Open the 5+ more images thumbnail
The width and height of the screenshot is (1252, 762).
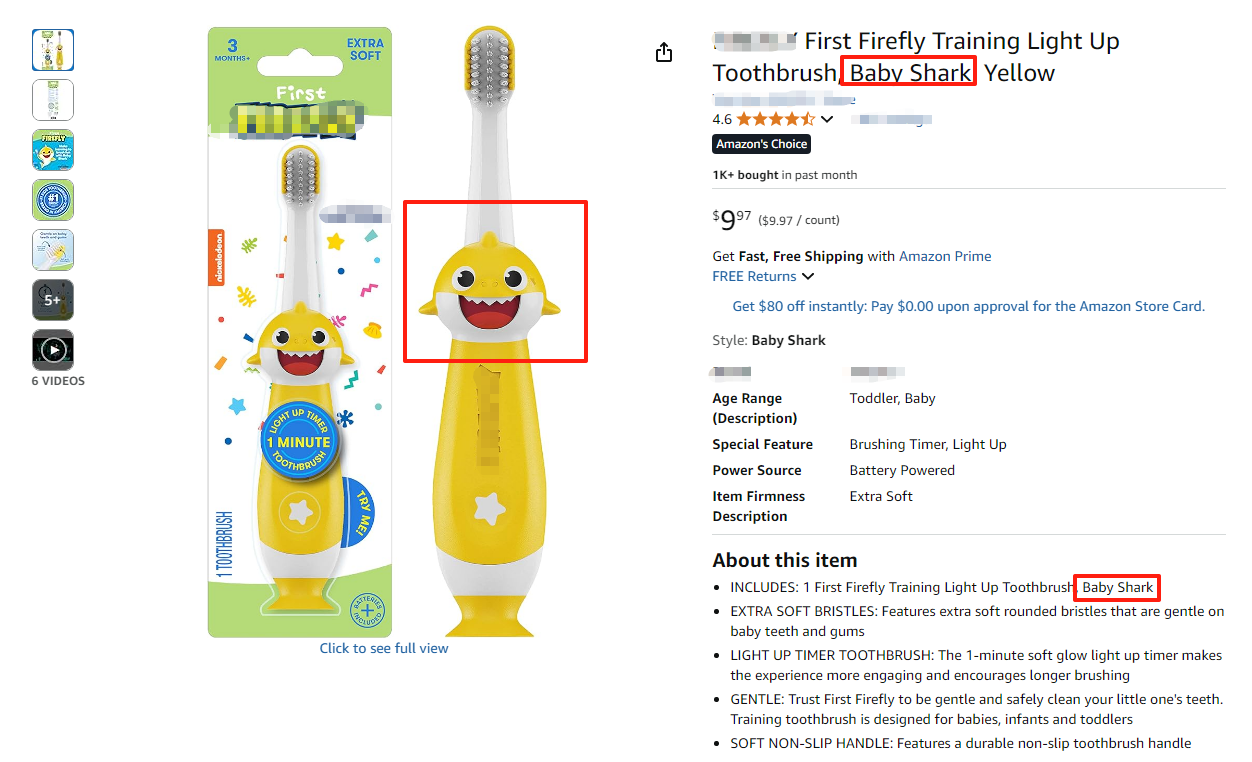[x=53, y=300]
